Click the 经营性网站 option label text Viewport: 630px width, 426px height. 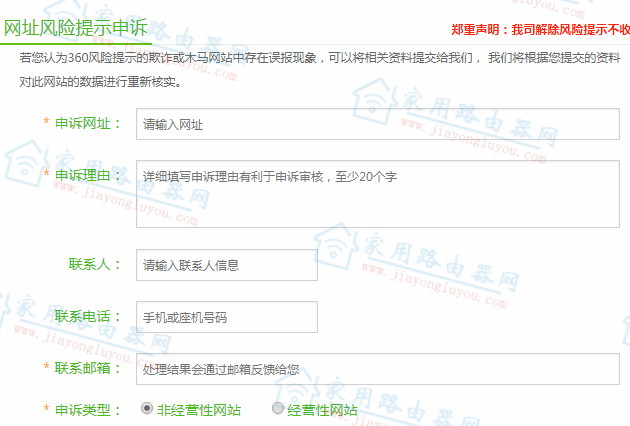click(321, 410)
